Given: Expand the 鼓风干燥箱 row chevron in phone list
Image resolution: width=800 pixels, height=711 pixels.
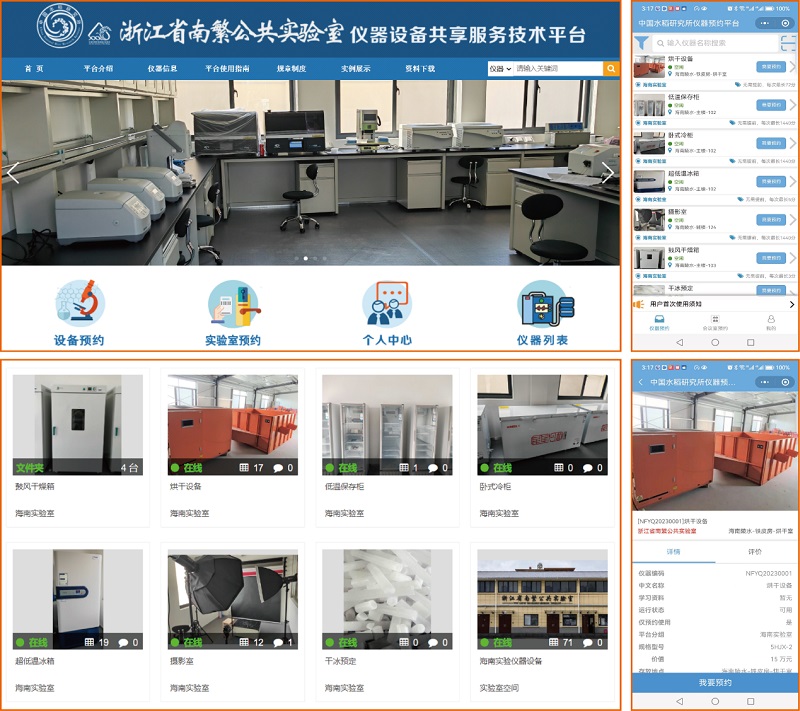Looking at the screenshot, I should 792,258.
